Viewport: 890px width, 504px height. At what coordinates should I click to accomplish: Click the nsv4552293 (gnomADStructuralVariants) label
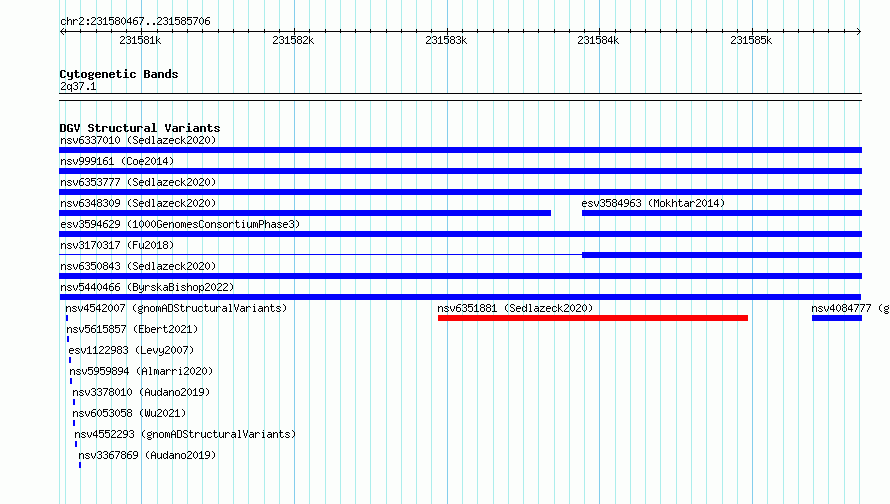coord(185,434)
